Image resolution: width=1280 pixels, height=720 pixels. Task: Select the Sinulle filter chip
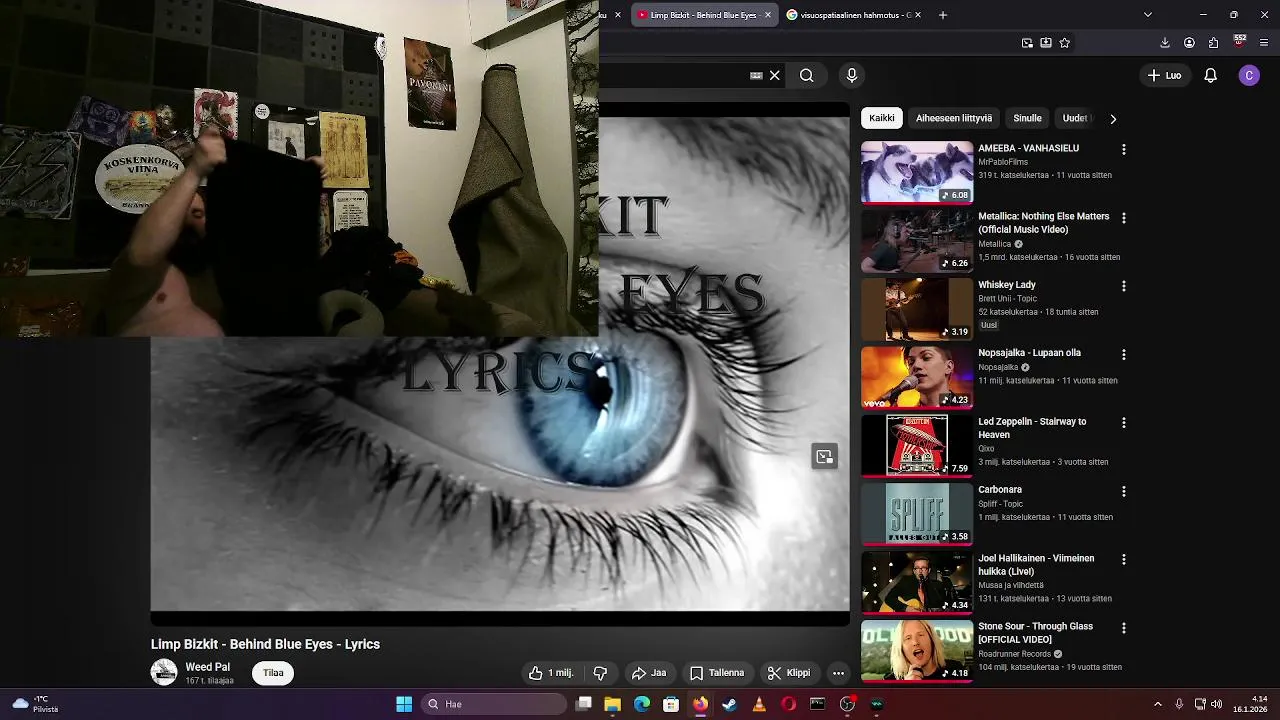pyautogui.click(x=1027, y=118)
